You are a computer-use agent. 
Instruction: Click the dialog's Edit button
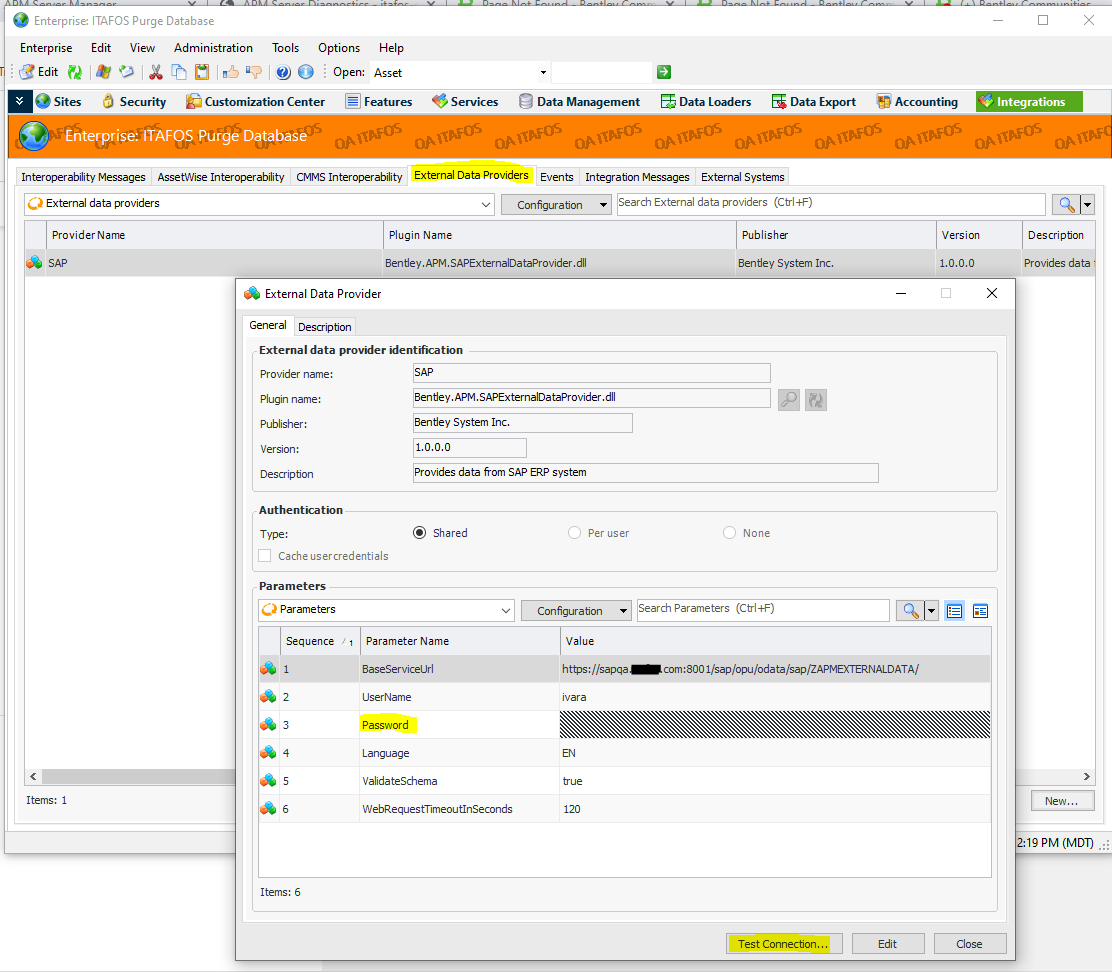click(x=888, y=944)
